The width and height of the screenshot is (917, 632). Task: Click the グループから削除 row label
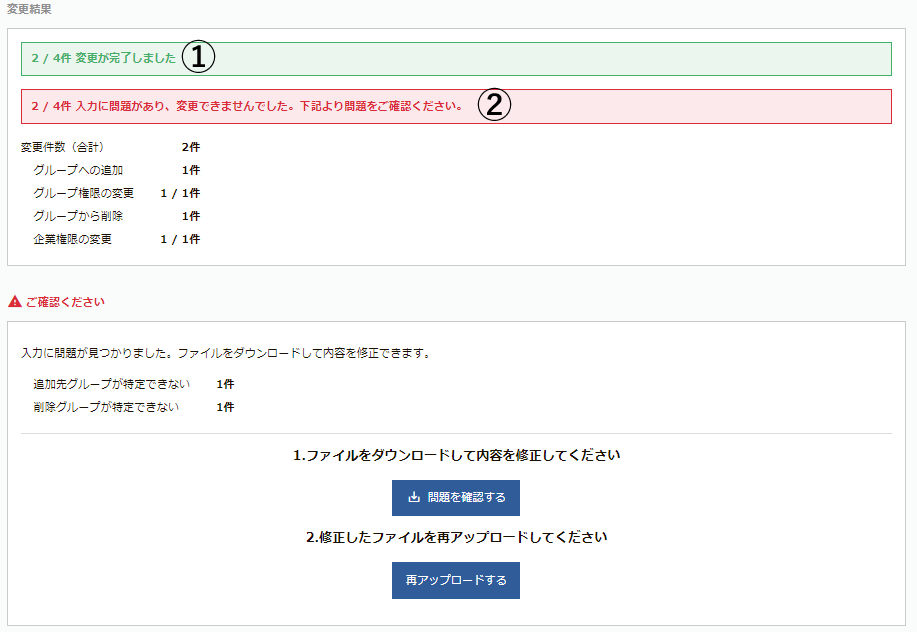click(78, 216)
